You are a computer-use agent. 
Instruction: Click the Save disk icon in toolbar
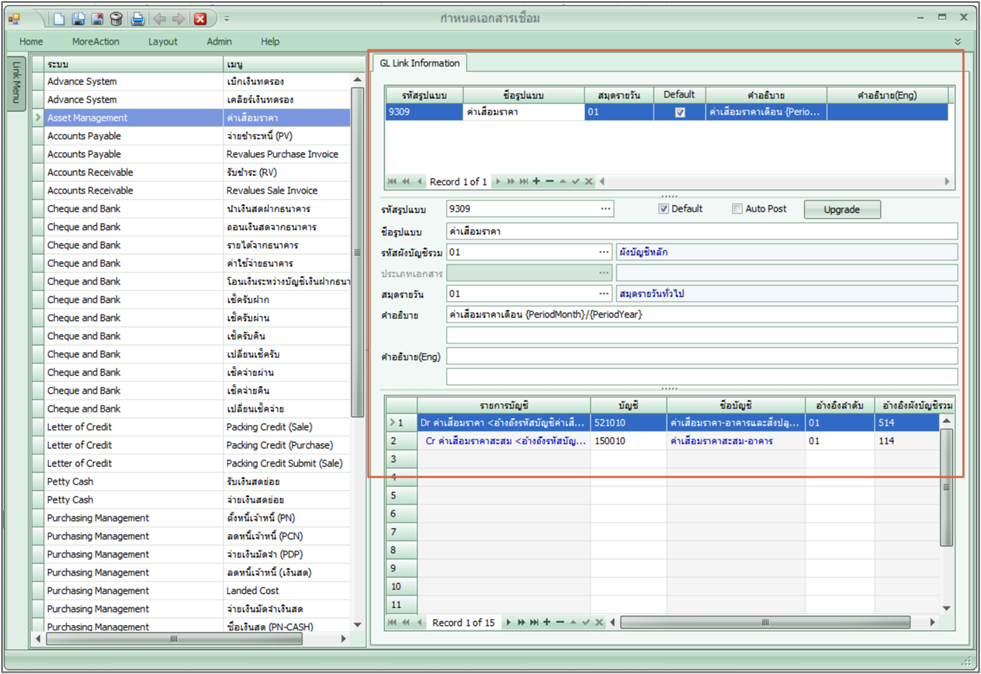pos(78,19)
